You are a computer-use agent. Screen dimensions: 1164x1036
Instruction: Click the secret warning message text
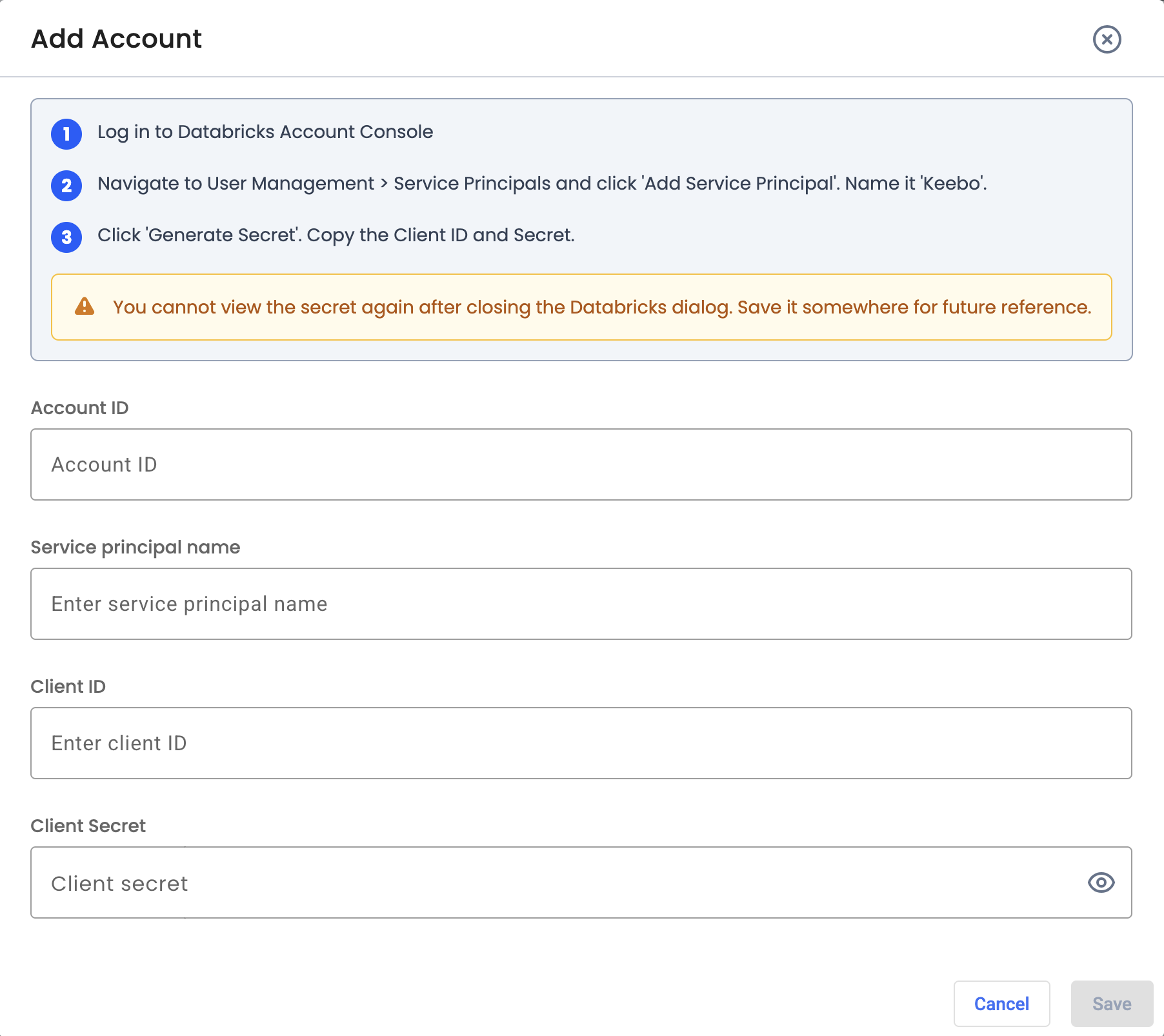[602, 307]
